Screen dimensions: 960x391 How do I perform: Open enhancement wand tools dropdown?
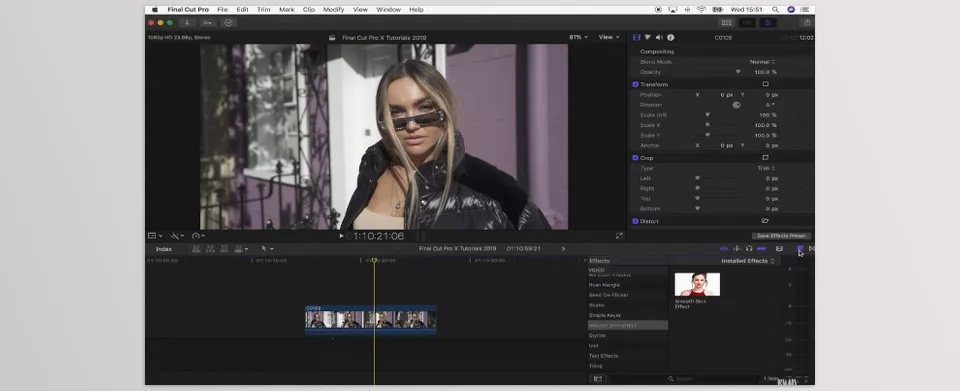[178, 236]
